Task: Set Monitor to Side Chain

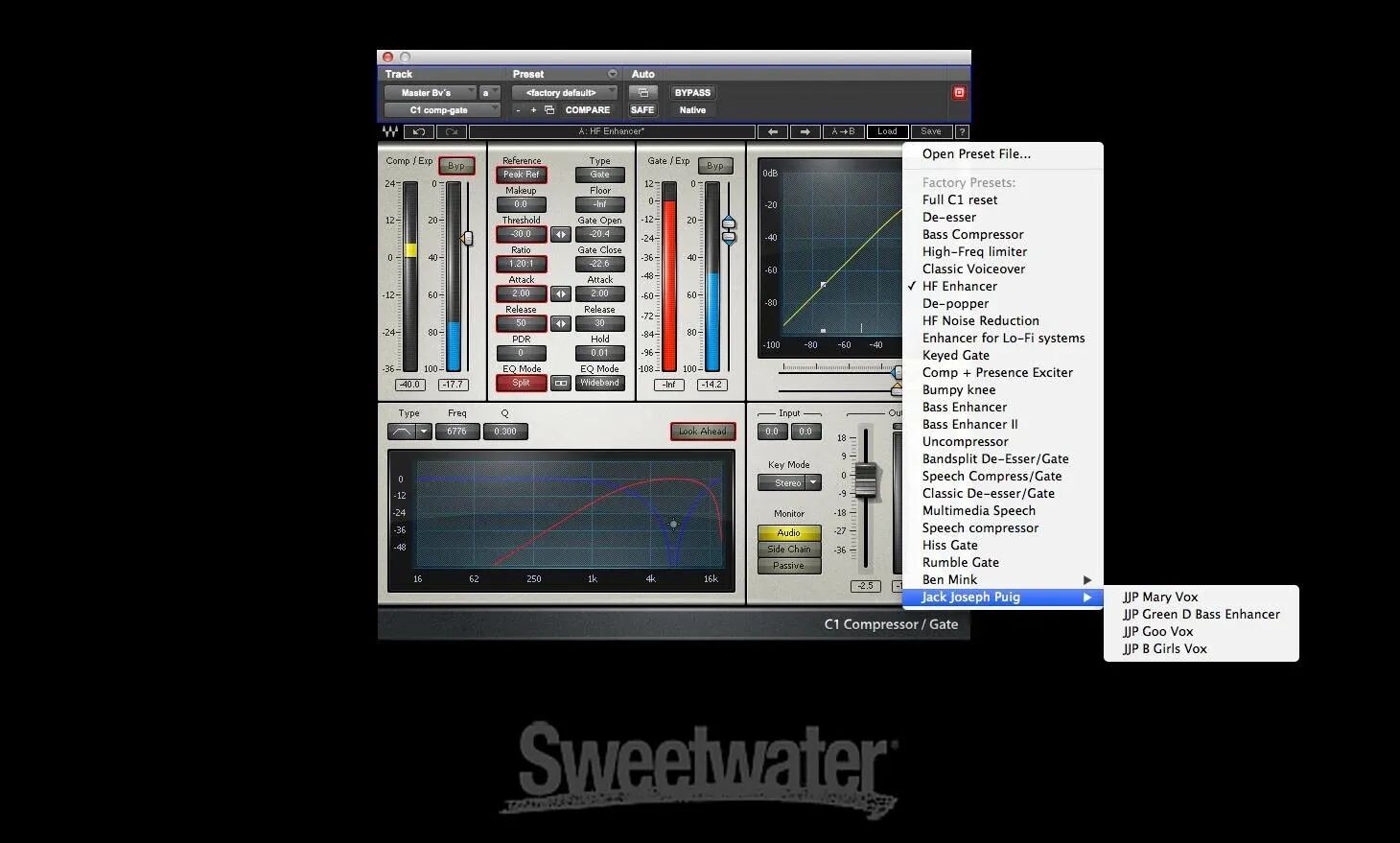Action: tap(789, 549)
